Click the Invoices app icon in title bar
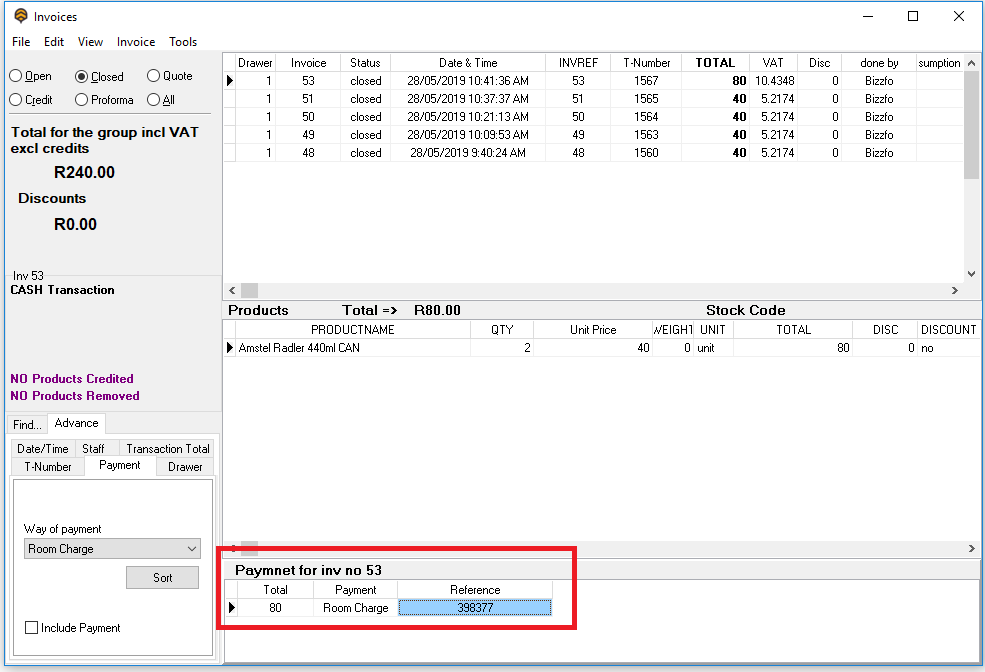985x672 pixels. 20,16
